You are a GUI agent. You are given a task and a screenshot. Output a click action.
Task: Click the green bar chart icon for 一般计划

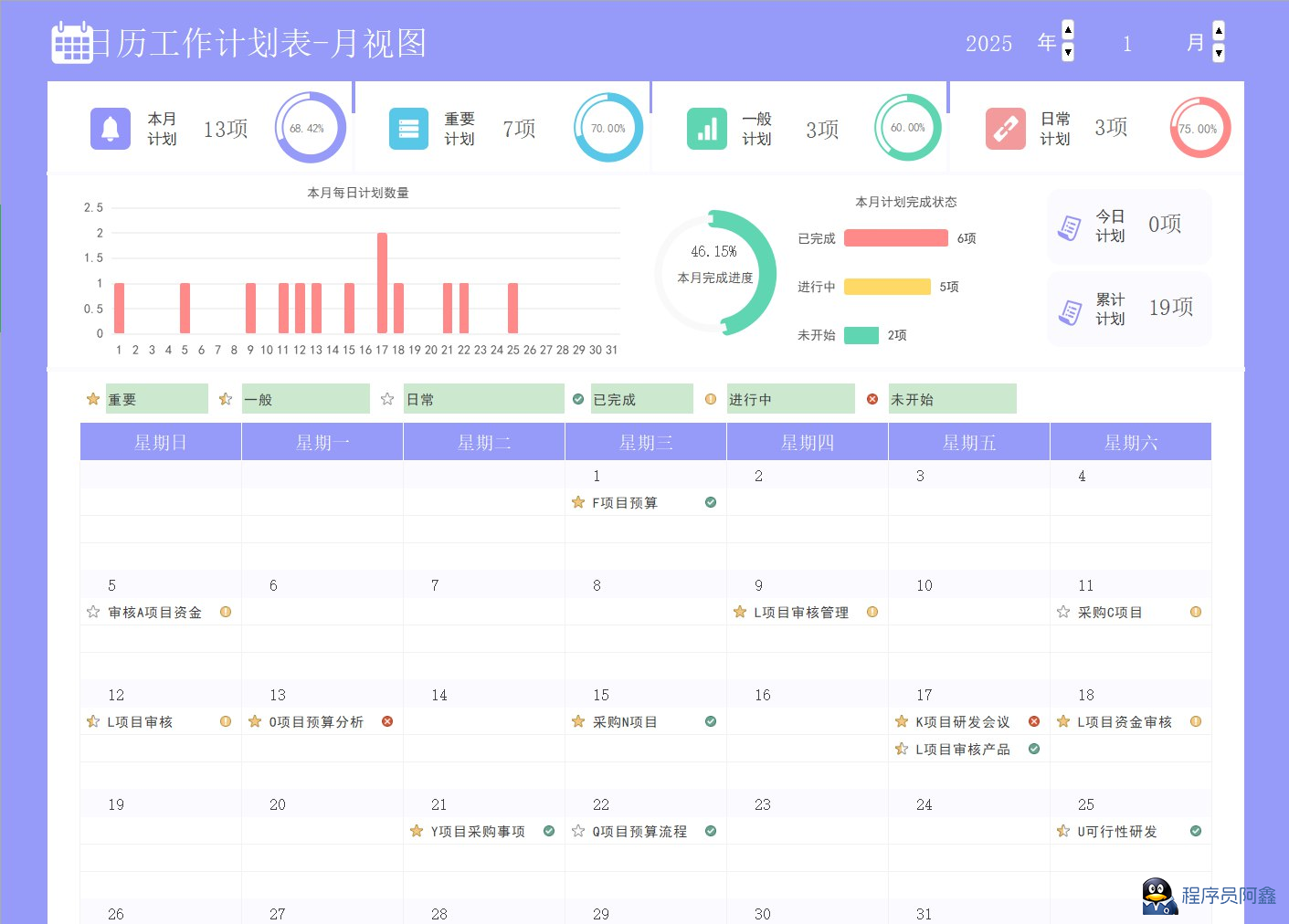point(707,129)
